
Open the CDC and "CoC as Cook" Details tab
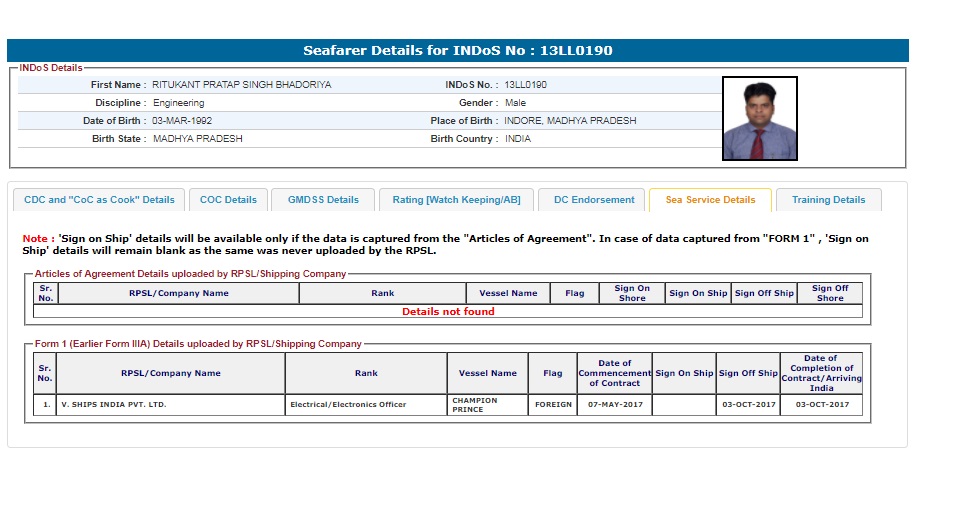tap(99, 200)
